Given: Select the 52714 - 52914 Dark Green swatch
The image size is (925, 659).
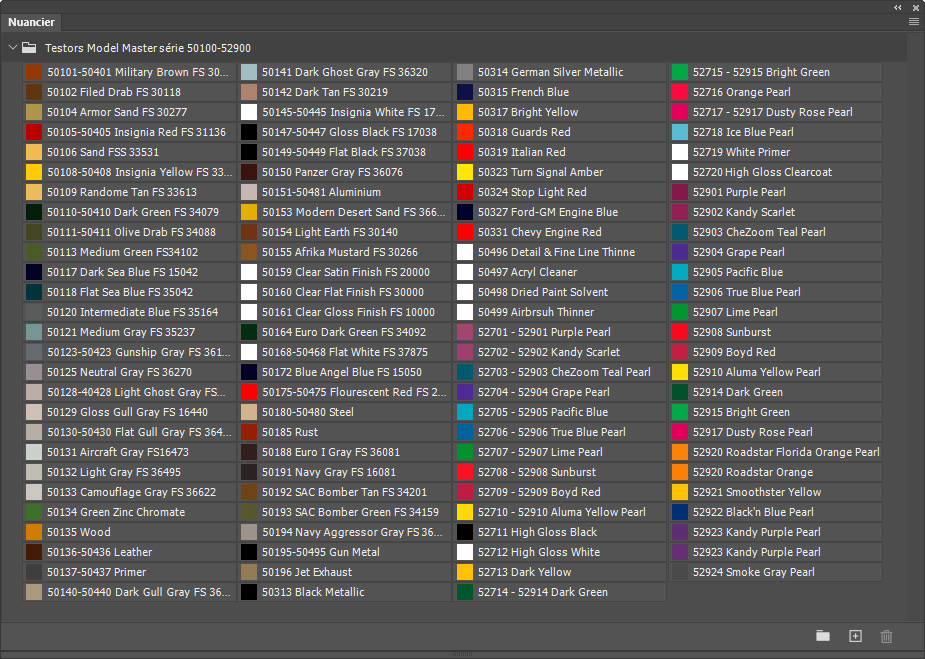Looking at the screenshot, I should coord(465,592).
